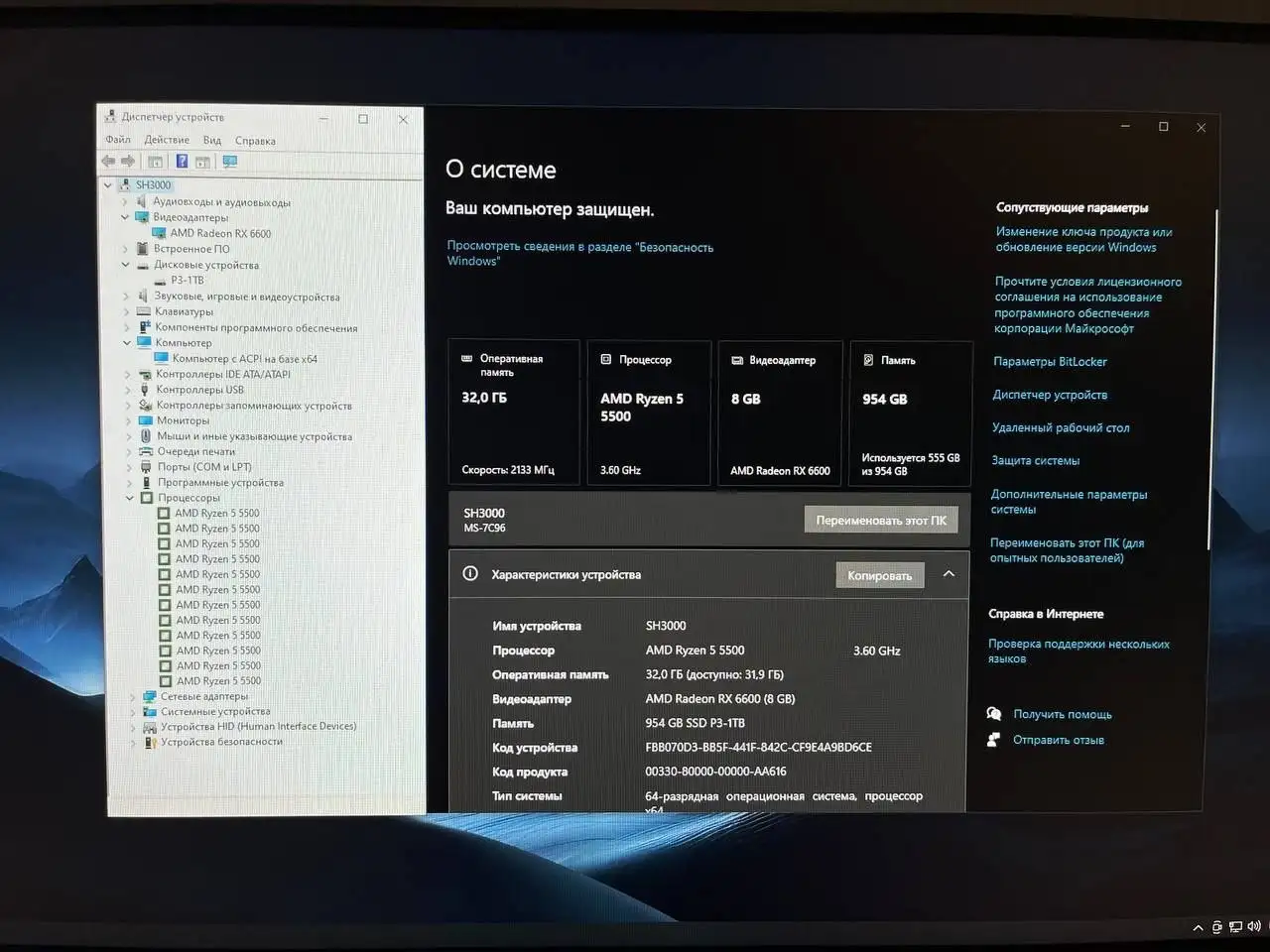This screenshot has height=952, width=1270.
Task: Click the CPU icon on the Процессор card
Action: pos(606,360)
